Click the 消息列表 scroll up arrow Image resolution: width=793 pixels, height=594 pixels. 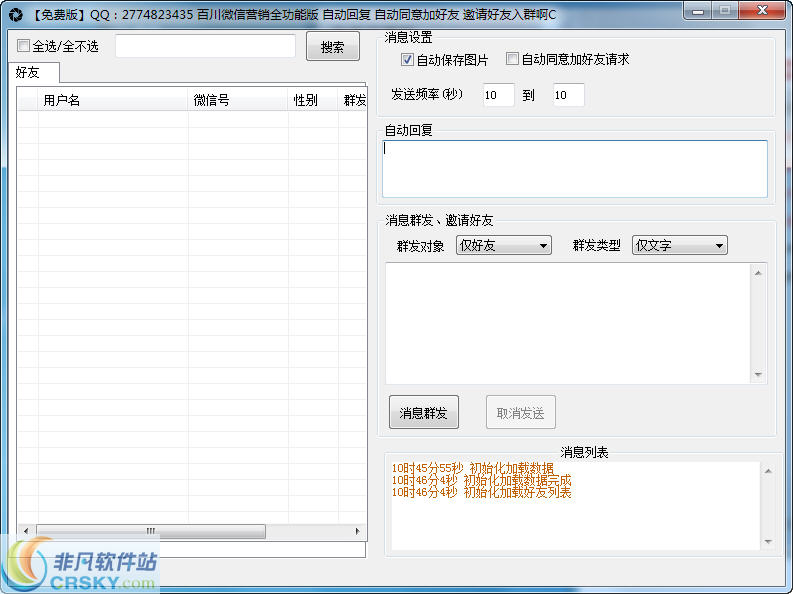[768, 471]
